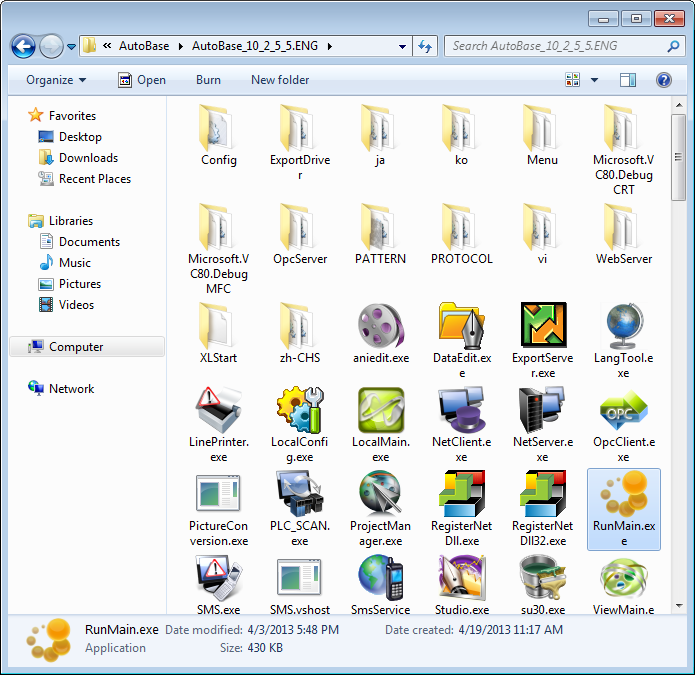The width and height of the screenshot is (695, 675).
Task: Click the Burn toolbar button
Action: 208,80
